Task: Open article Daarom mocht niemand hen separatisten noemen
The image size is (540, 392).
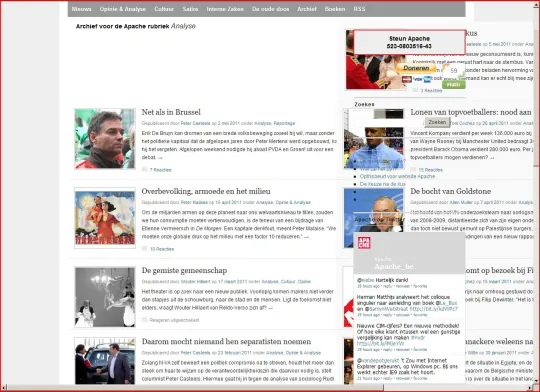Action: (x=226, y=341)
